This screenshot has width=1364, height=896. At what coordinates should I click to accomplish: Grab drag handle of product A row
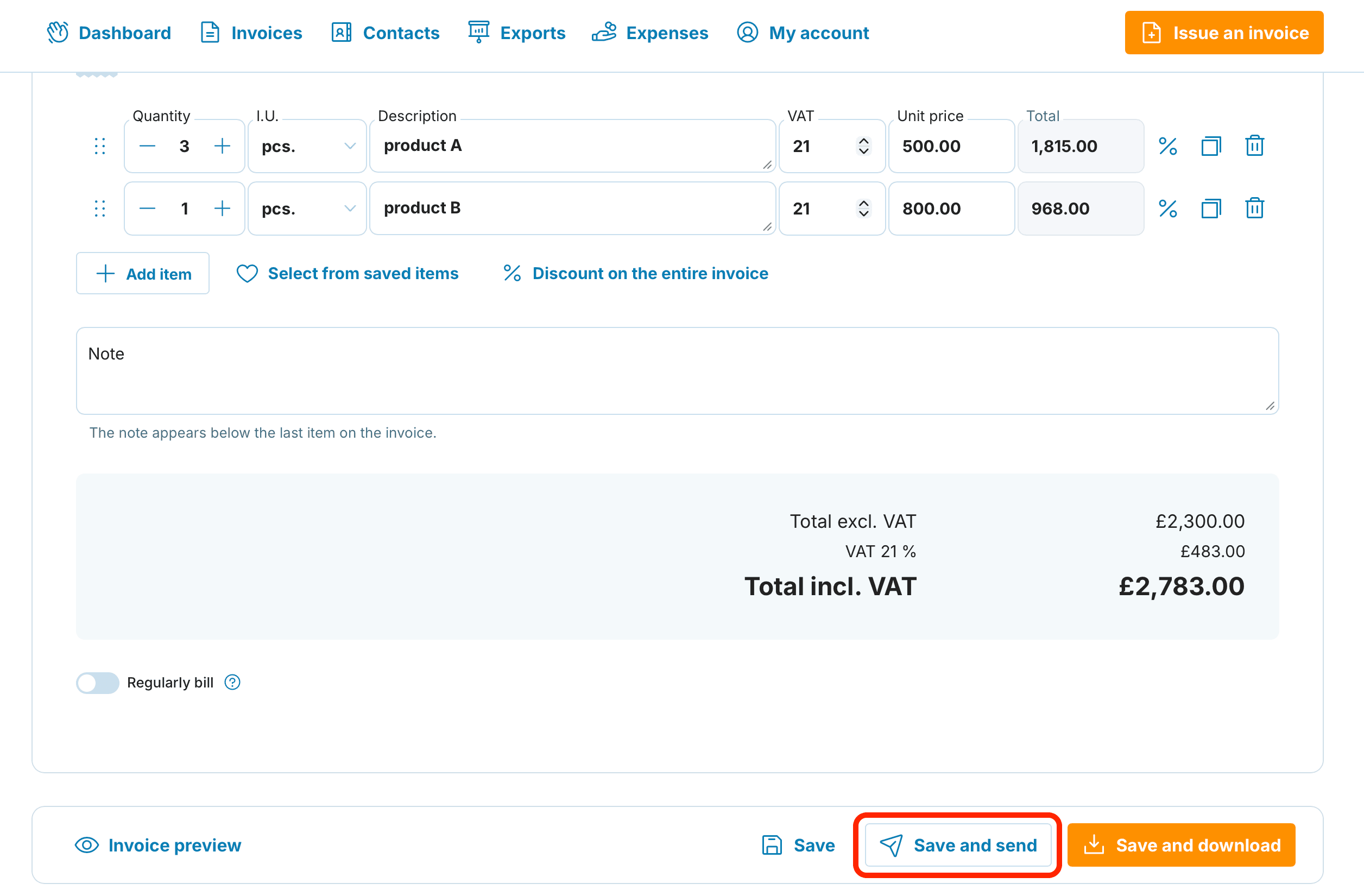point(100,146)
